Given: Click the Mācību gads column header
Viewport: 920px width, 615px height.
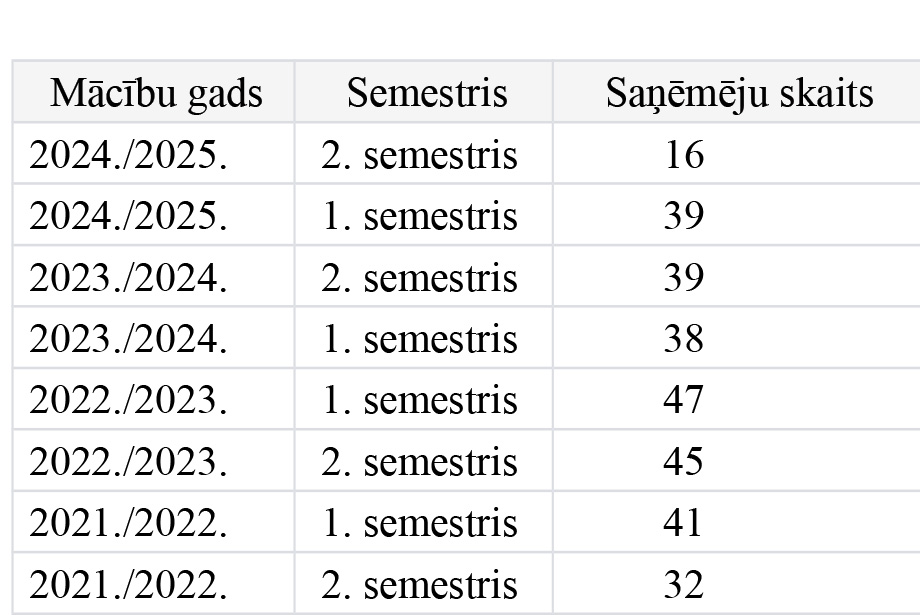Looking at the screenshot, I should coord(156,93).
